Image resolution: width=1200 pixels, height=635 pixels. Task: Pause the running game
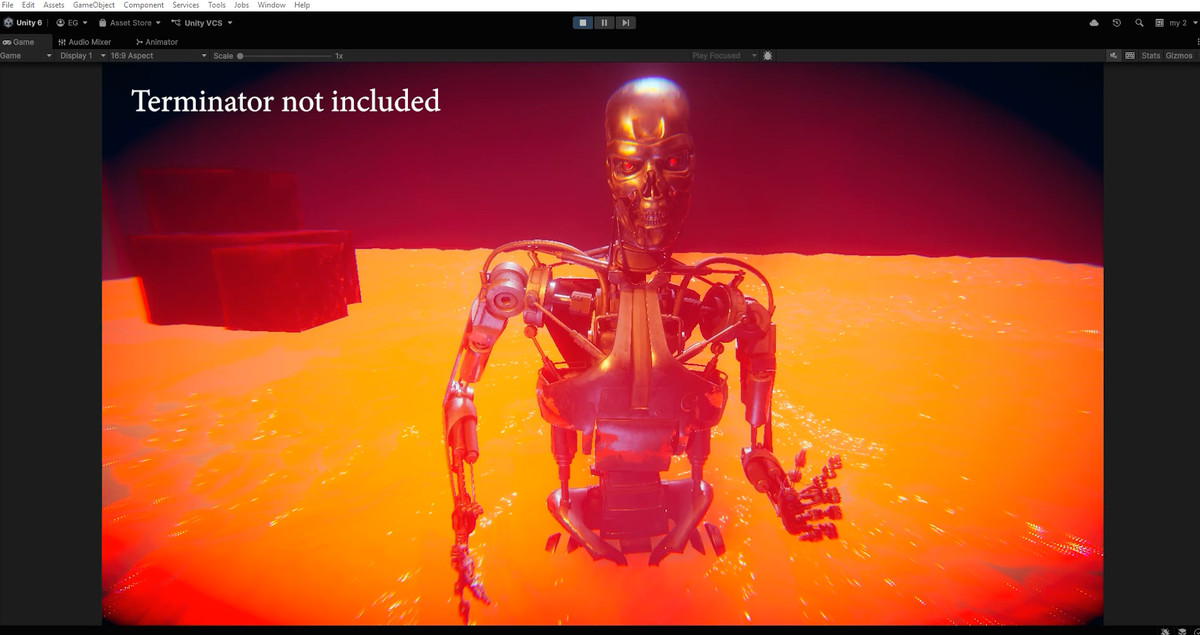(x=604, y=22)
